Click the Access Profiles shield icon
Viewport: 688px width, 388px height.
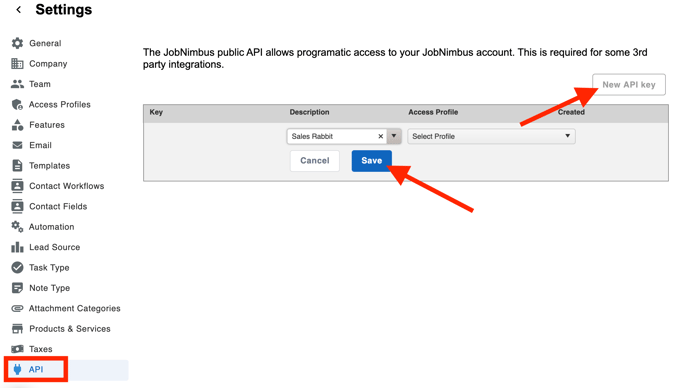[17, 104]
